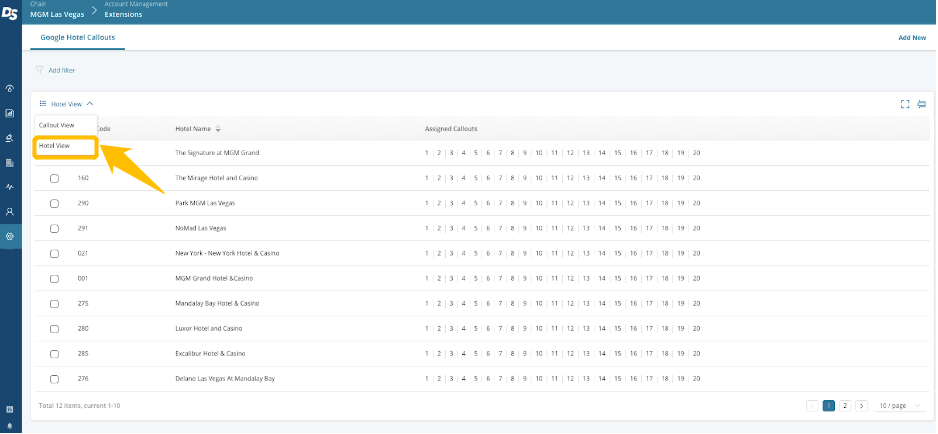Viewport: 938px width, 434px height.
Task: Click The Signature at MGM Grand name
Action: [217, 153]
